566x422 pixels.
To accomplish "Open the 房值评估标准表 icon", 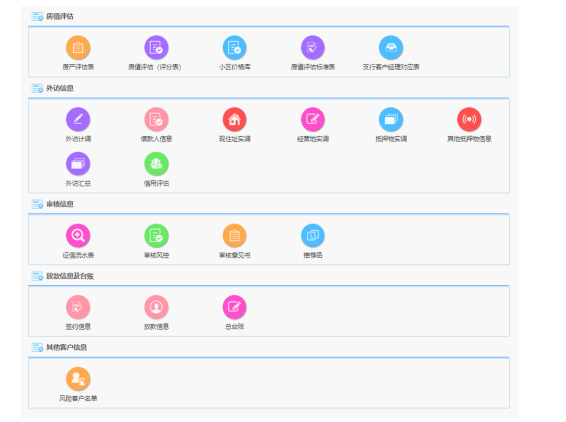I will coord(313,47).
